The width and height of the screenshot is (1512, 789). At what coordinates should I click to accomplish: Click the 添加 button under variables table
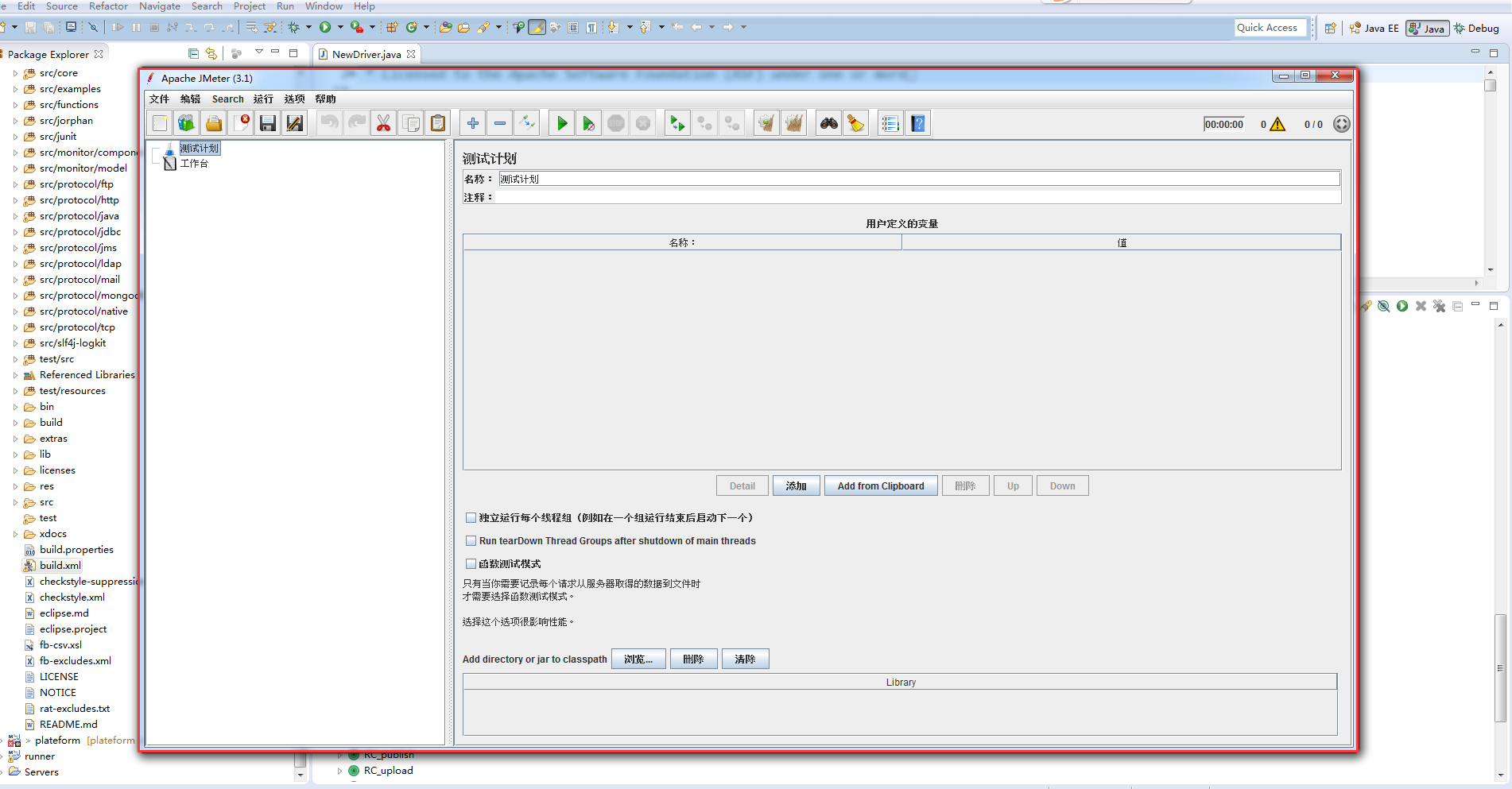click(x=796, y=486)
